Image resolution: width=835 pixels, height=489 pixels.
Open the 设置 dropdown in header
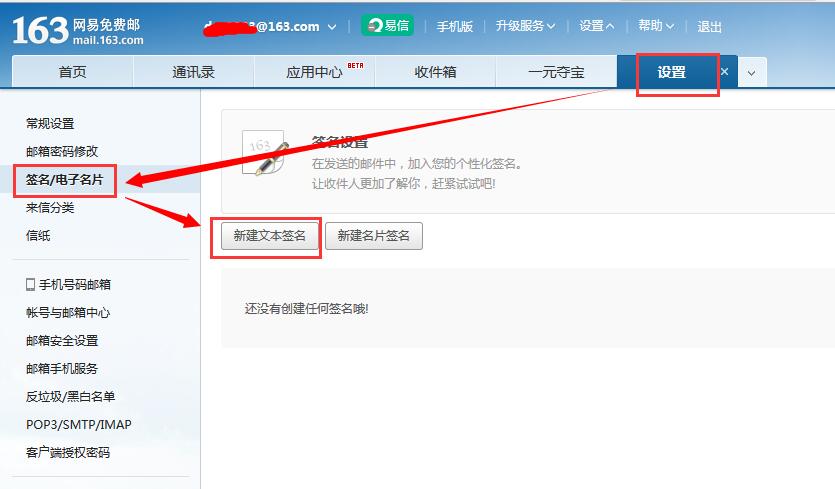pyautogui.click(x=596, y=26)
